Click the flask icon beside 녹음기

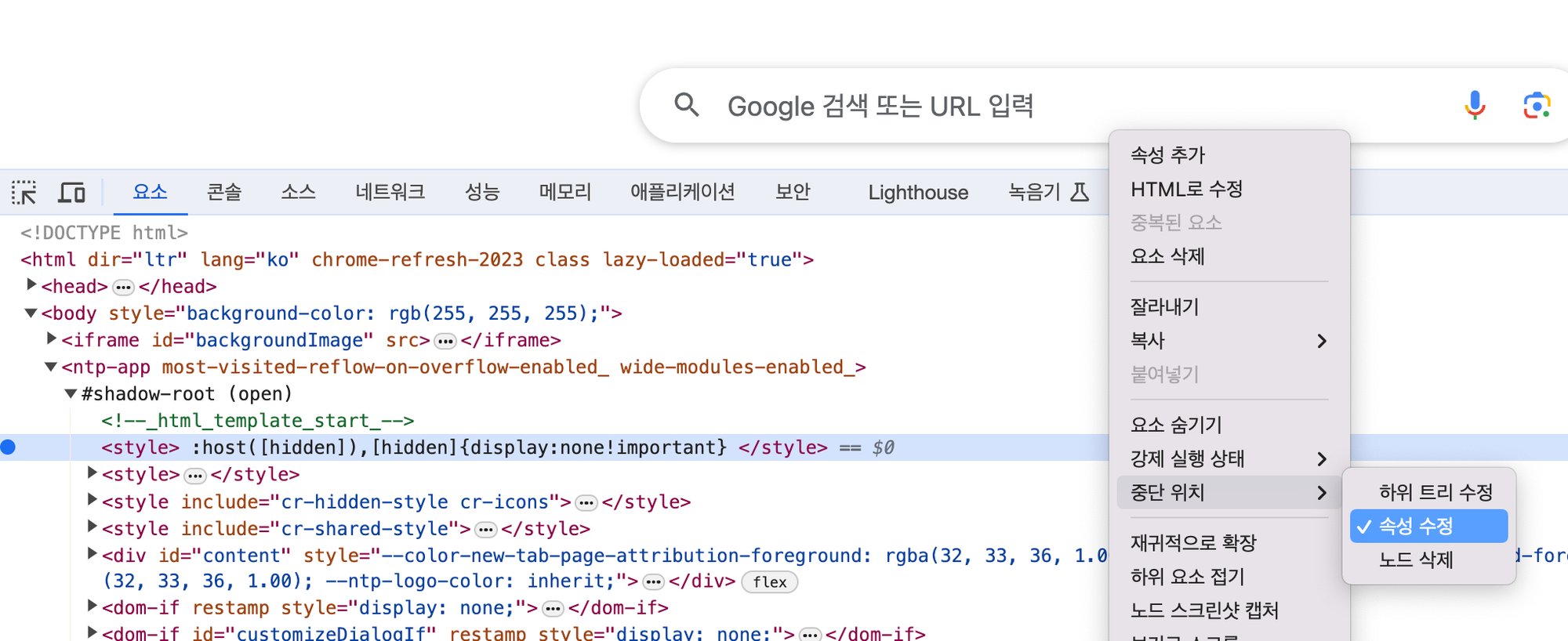pyautogui.click(x=1080, y=192)
